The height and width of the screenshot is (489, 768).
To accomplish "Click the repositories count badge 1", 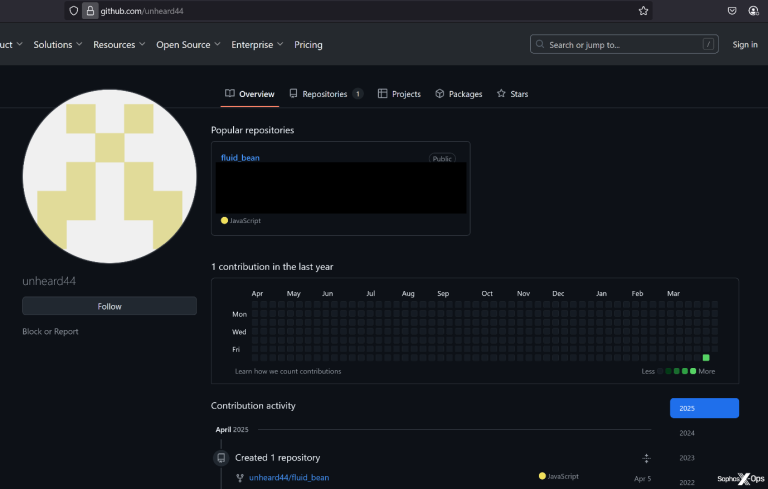I will tap(358, 94).
